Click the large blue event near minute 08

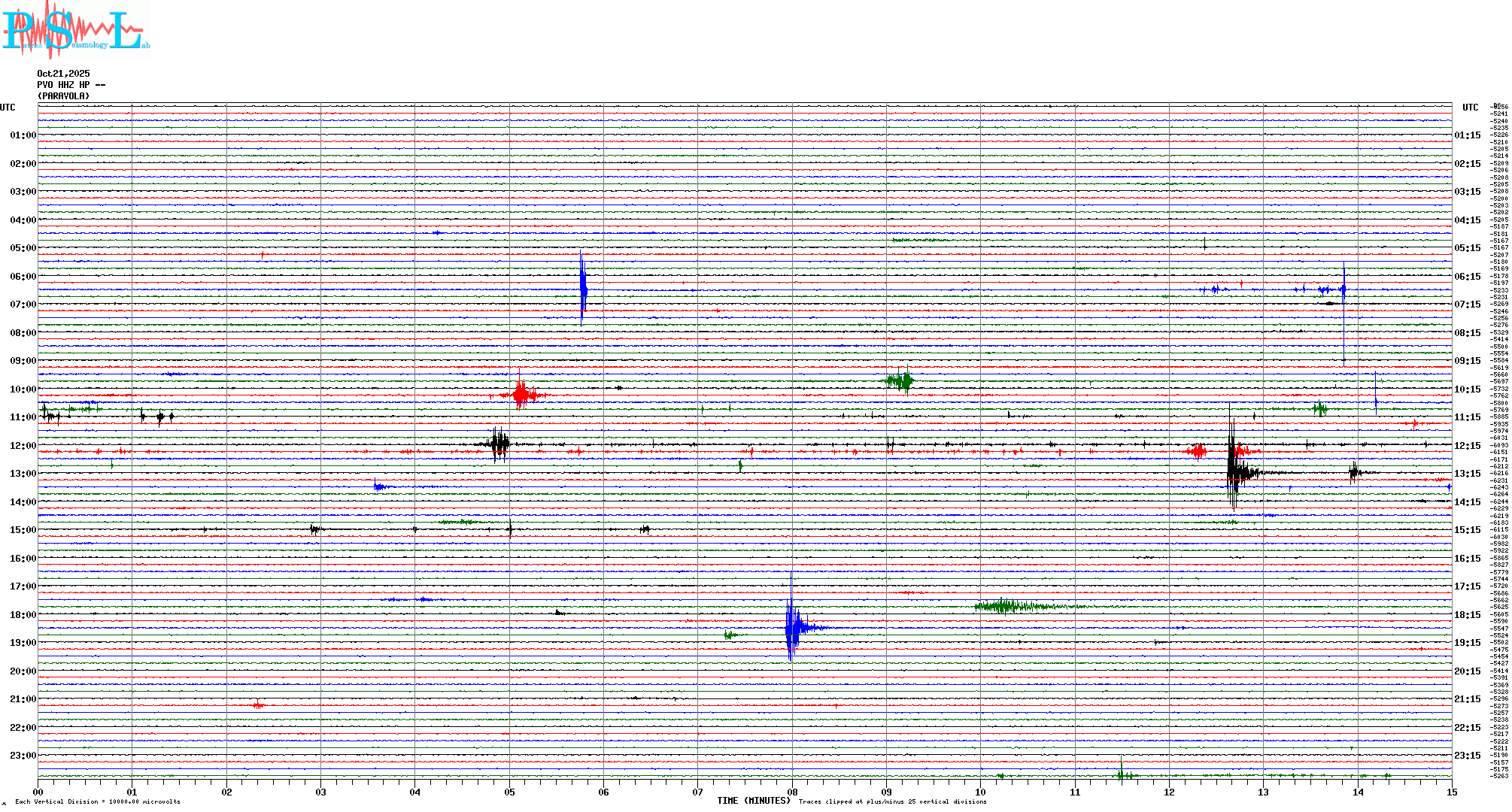pos(791,627)
